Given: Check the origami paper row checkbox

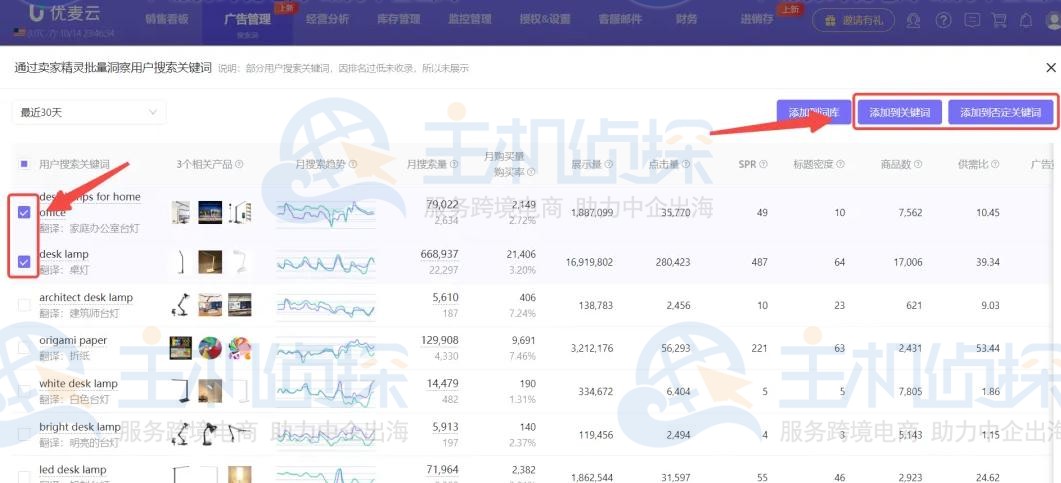Looking at the screenshot, I should point(24,348).
